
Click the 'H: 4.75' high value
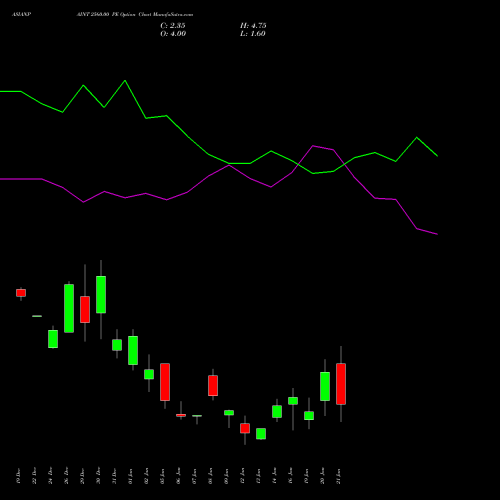(253, 26)
